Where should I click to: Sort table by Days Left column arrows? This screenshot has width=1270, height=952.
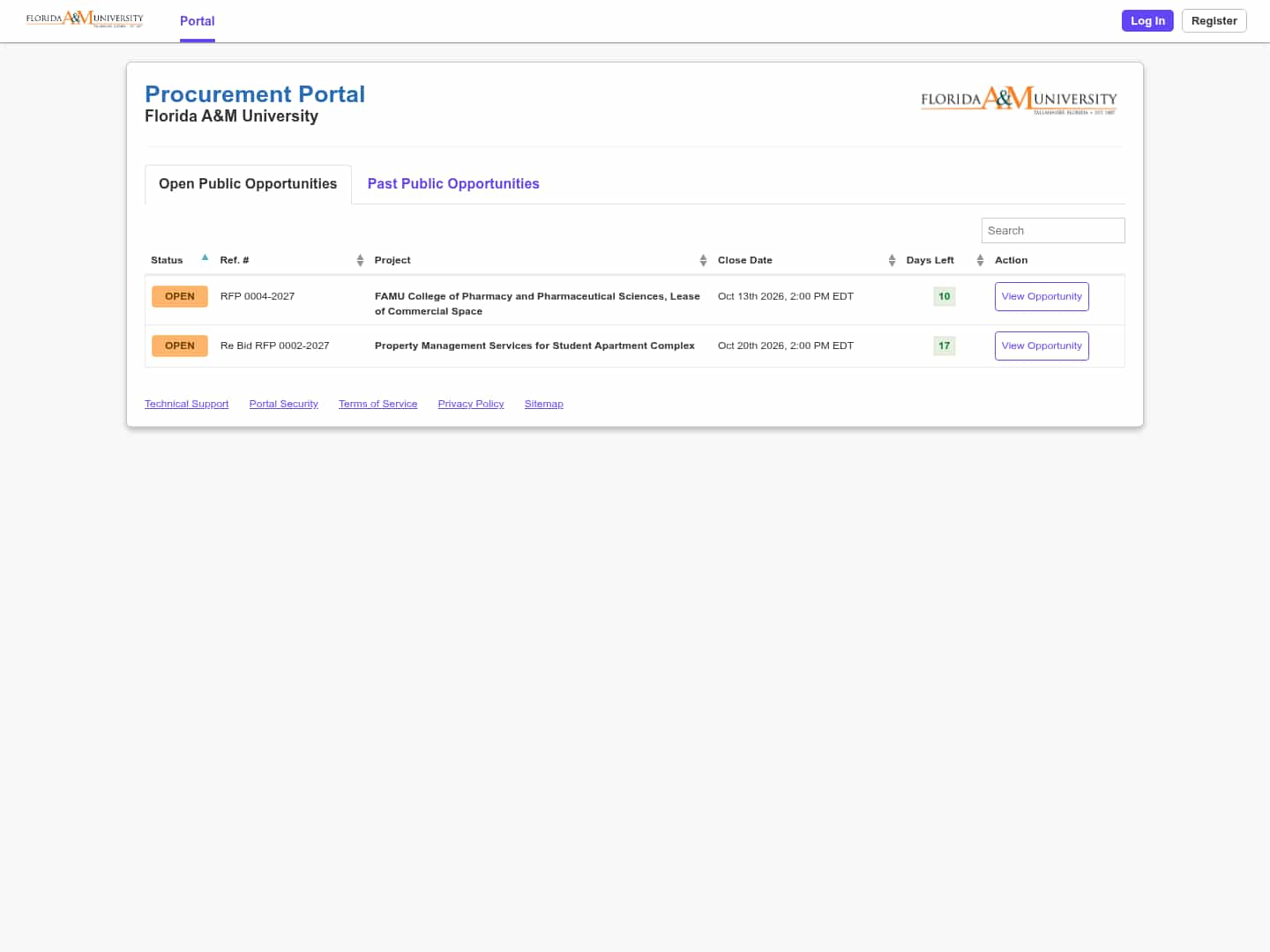point(980,260)
